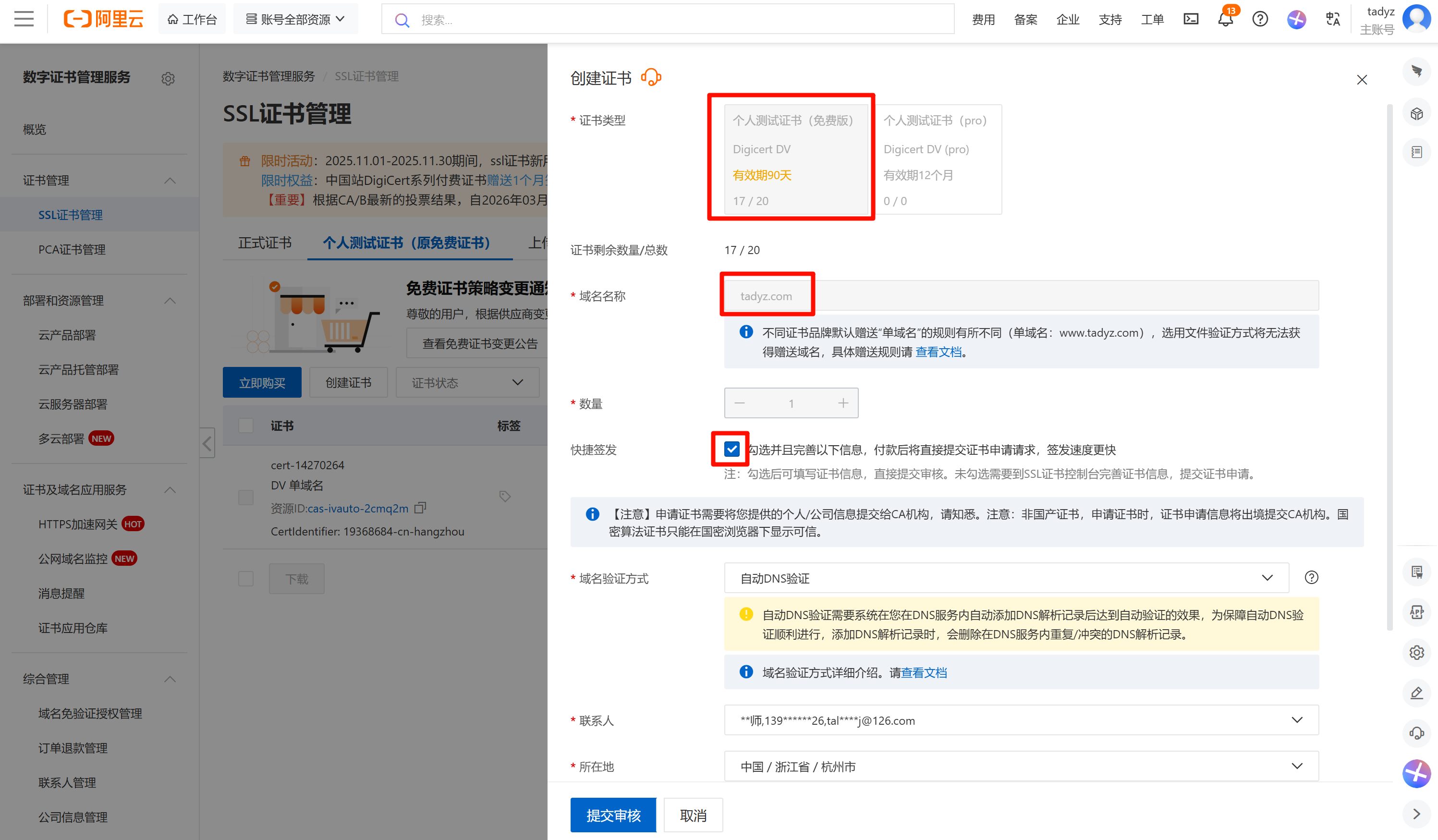
Task: Open settings gear beside 数字证书管理服务
Action: pyautogui.click(x=168, y=78)
